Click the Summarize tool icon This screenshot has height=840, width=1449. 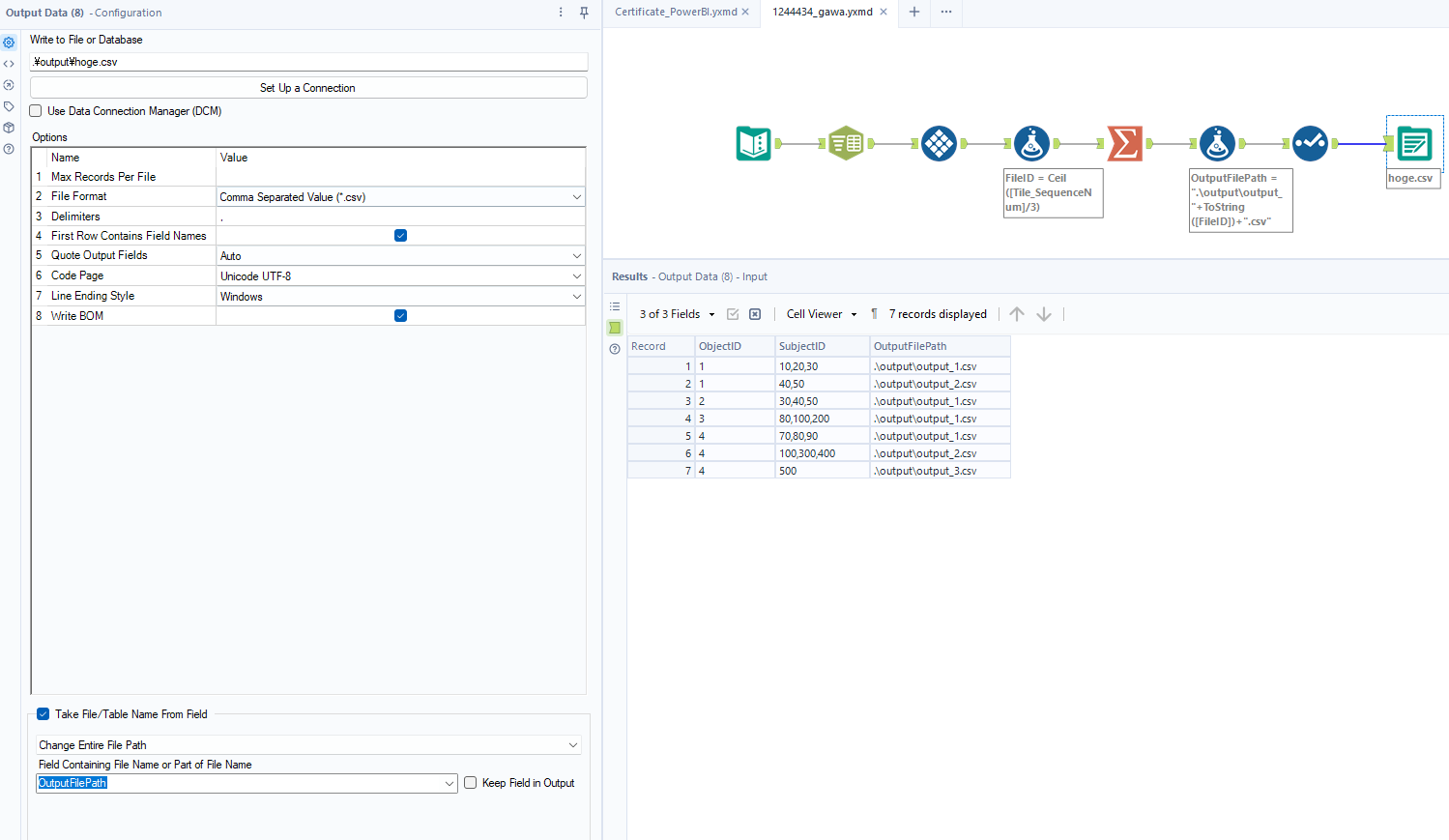(x=1124, y=144)
